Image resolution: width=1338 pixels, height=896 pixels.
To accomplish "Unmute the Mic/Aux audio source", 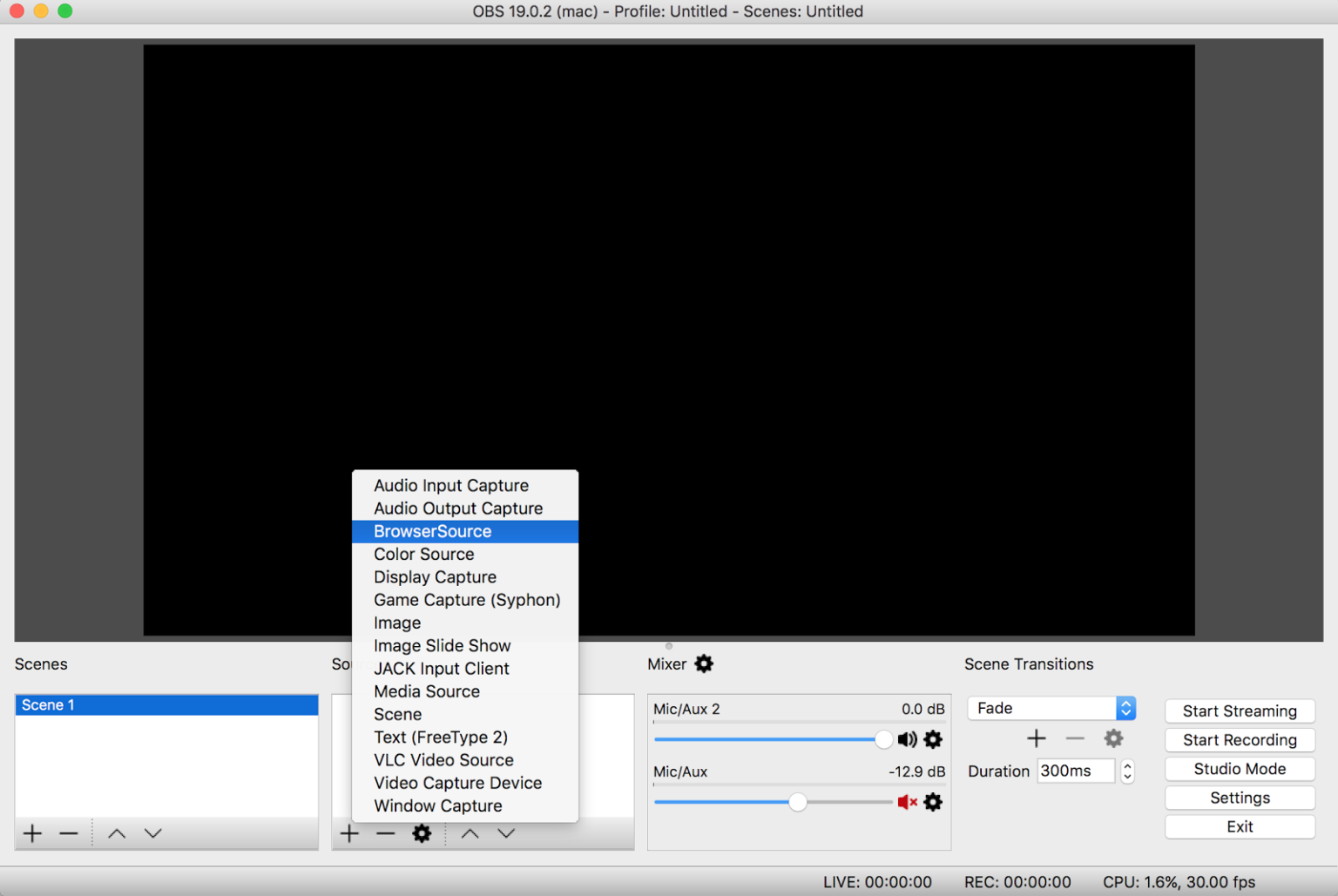I will 907,802.
